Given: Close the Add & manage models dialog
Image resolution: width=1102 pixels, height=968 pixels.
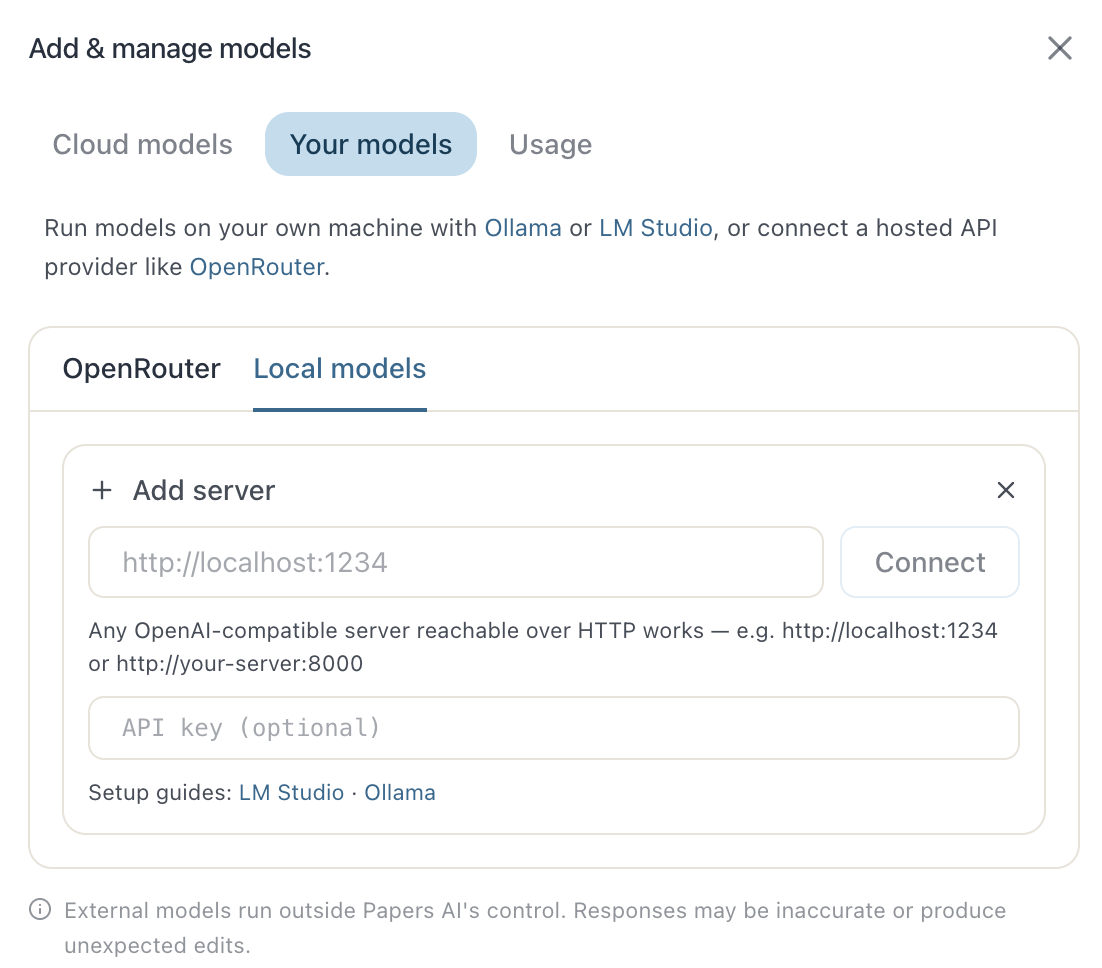Looking at the screenshot, I should click(x=1059, y=49).
